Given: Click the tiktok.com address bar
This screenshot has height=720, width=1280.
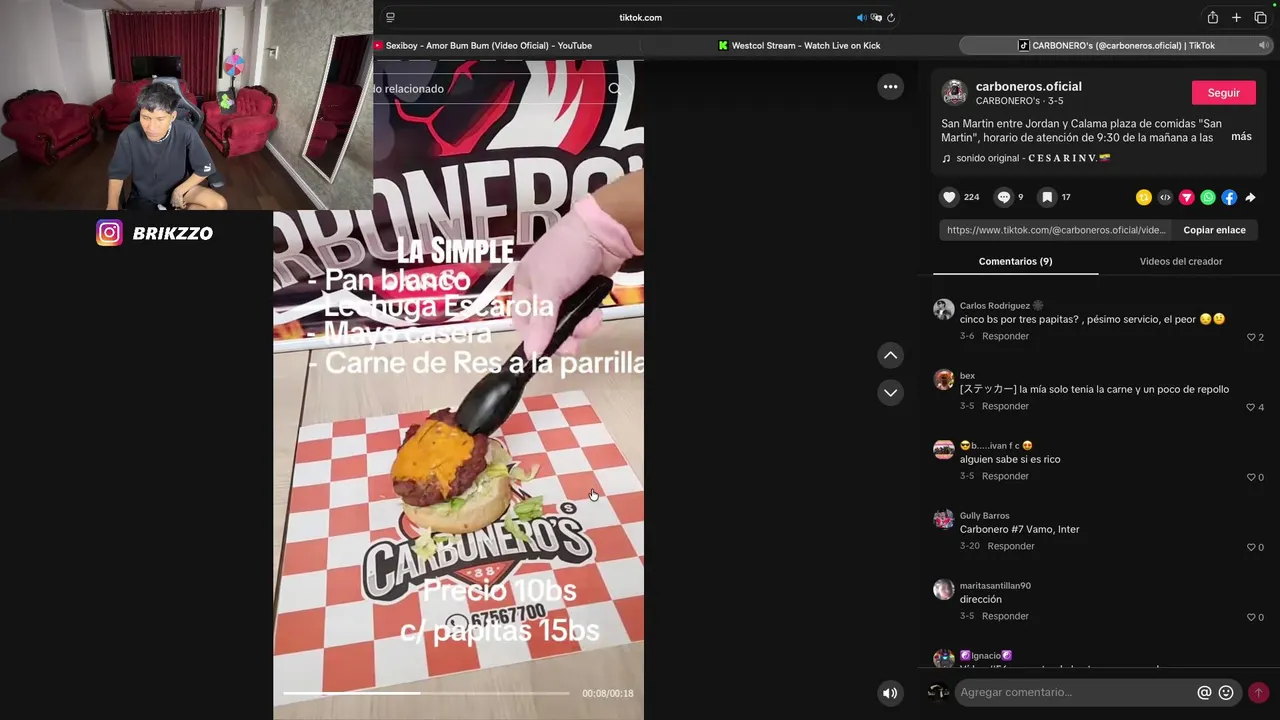Looking at the screenshot, I should tap(640, 17).
